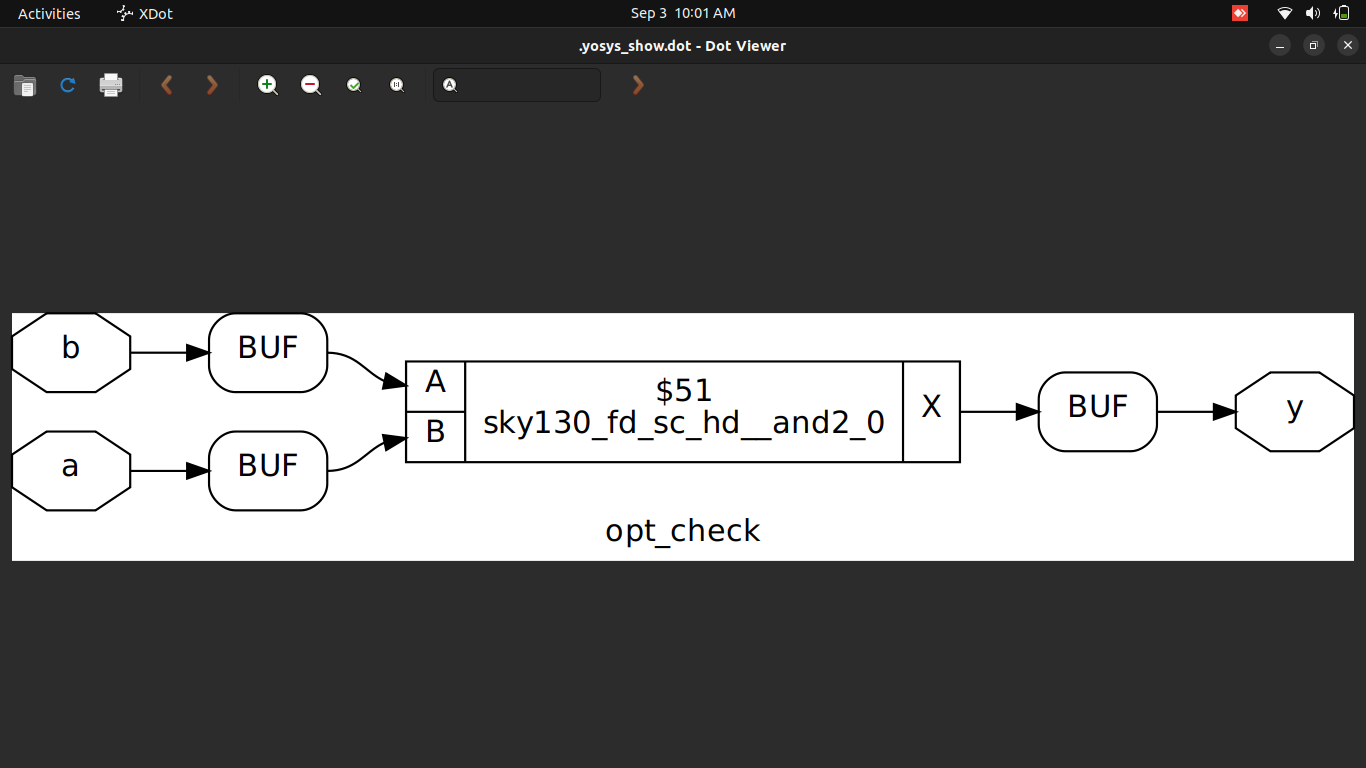
Task: Go forward to next graph view
Action: (x=211, y=85)
